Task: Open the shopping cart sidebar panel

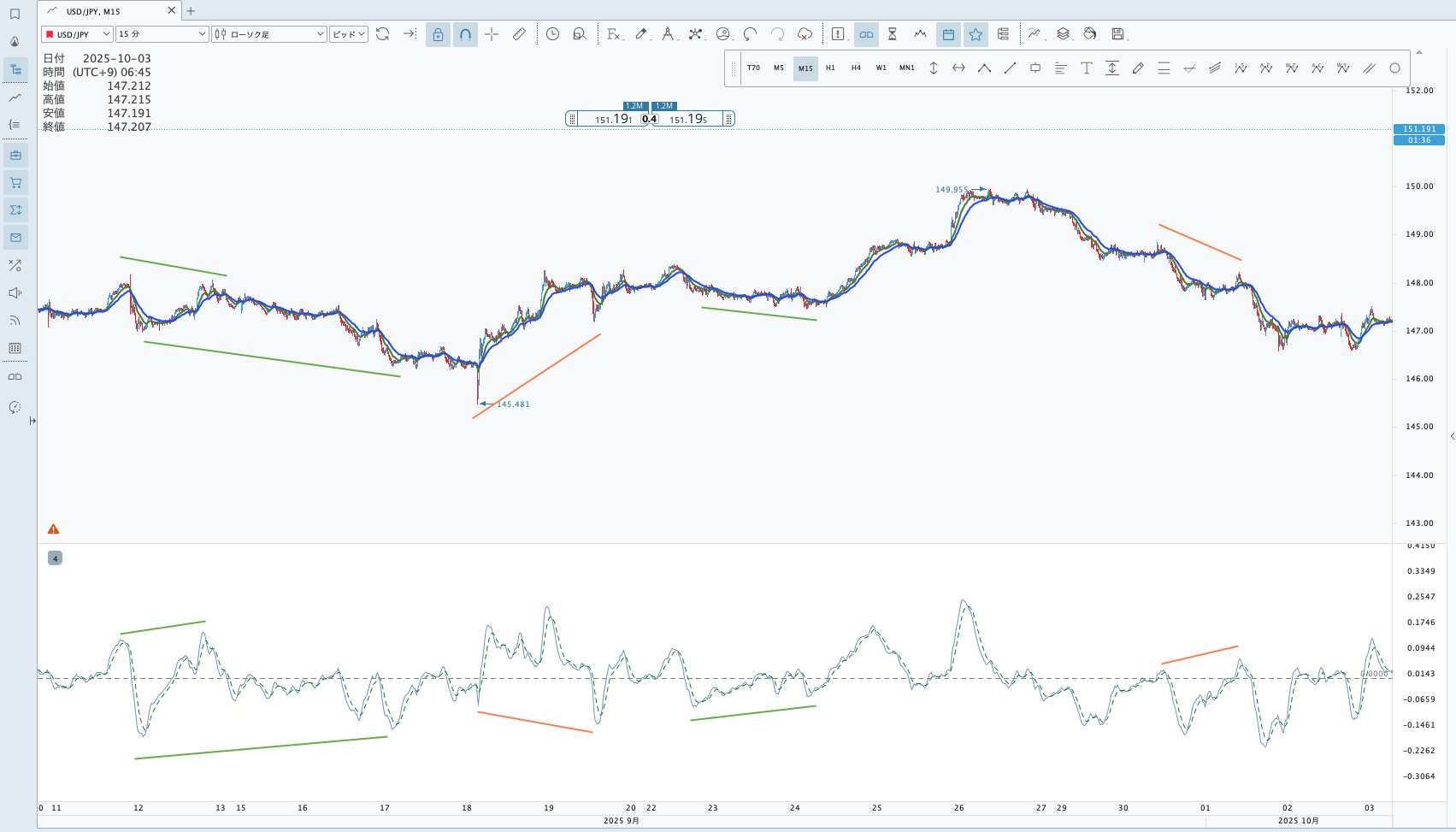Action: coord(15,182)
